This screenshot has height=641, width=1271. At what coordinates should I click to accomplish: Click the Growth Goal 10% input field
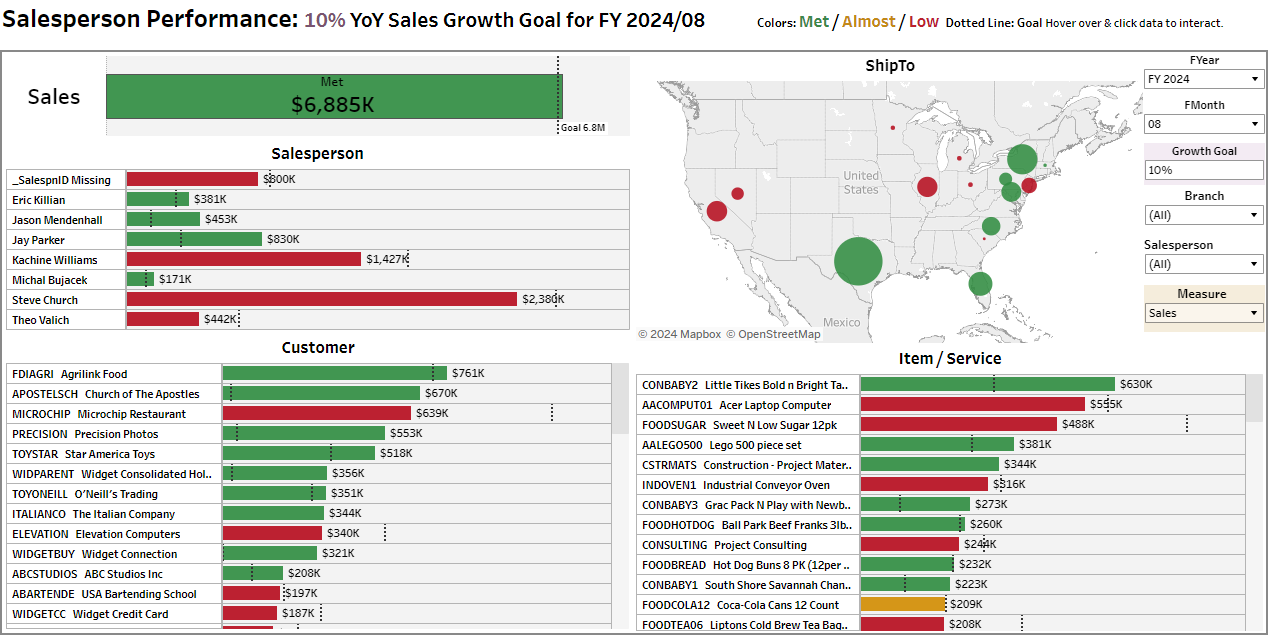[1203, 170]
